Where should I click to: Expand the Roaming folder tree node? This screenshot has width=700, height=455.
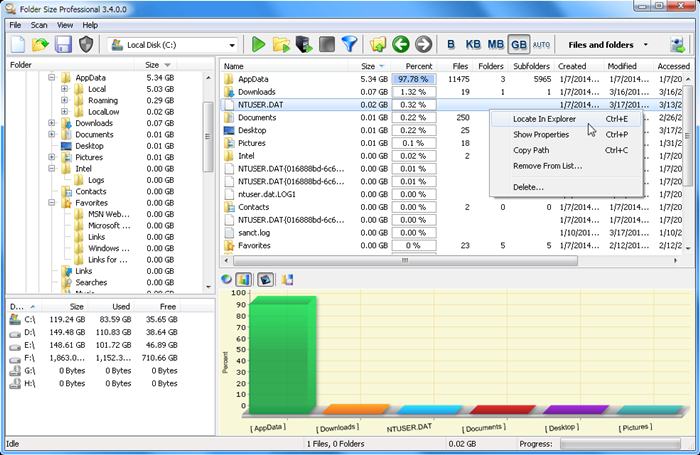pos(64,100)
